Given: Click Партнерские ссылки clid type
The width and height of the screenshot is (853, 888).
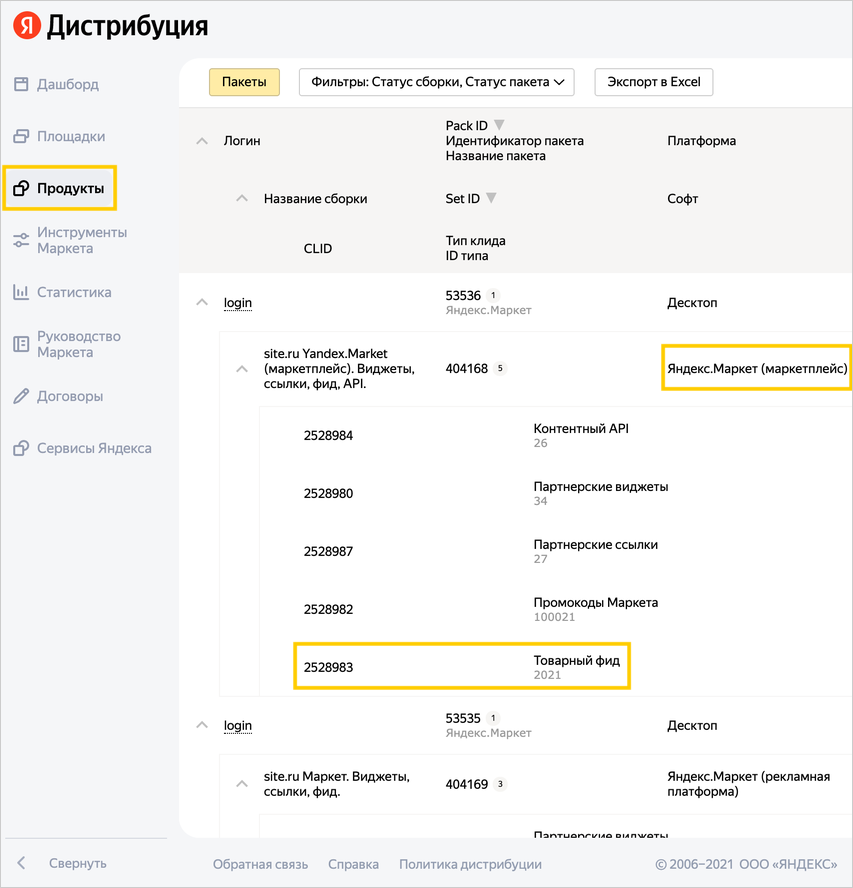Looking at the screenshot, I should (596, 545).
